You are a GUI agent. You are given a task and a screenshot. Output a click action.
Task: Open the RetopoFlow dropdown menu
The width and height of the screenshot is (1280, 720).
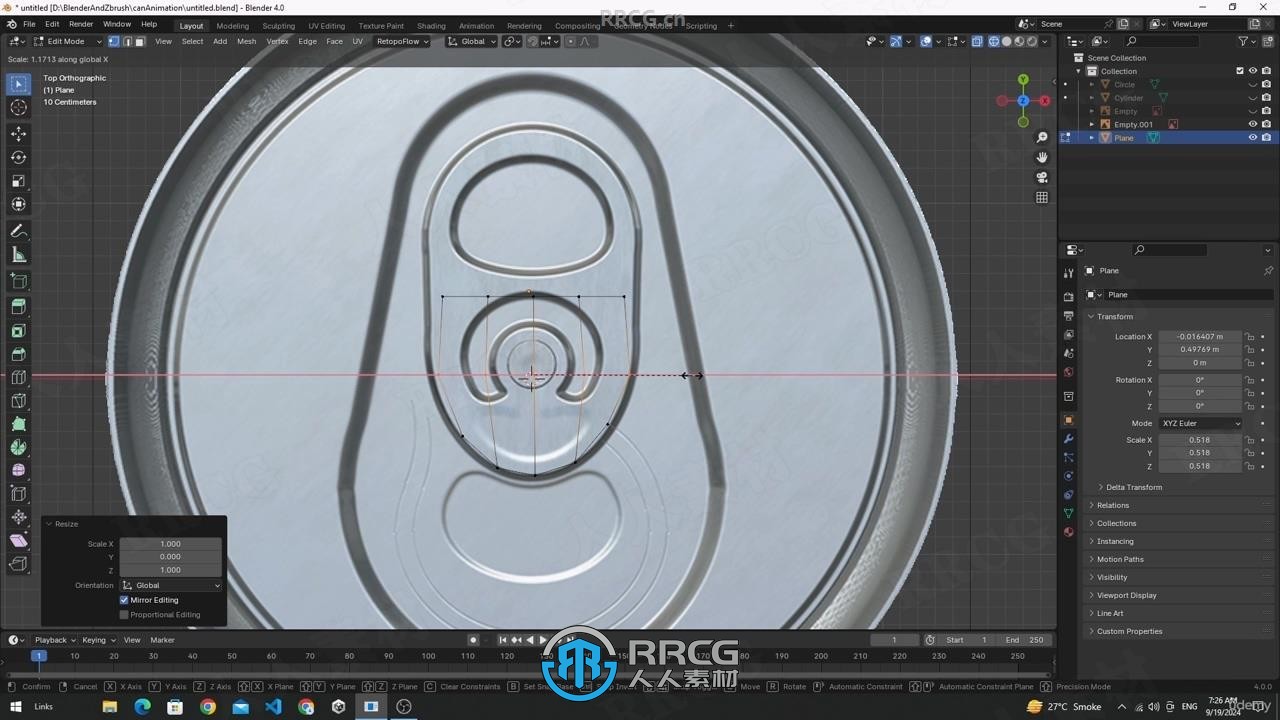pos(402,41)
